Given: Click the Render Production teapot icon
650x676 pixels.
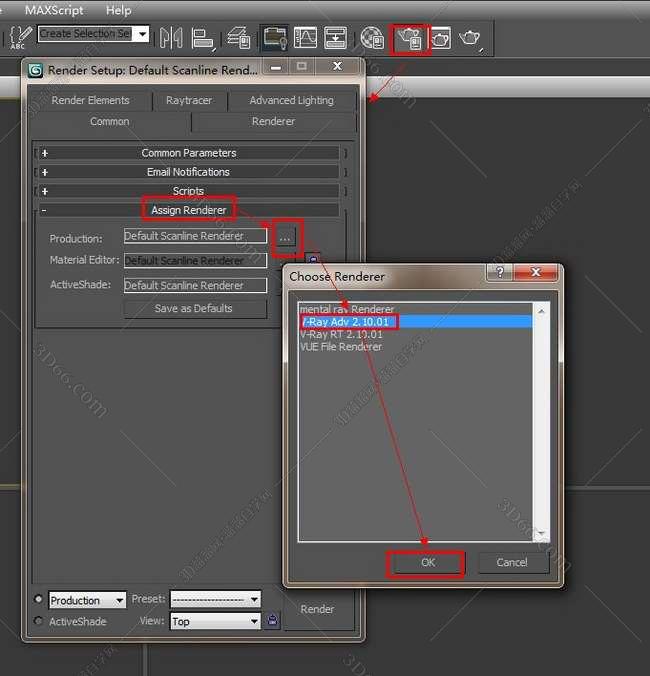Looking at the screenshot, I should pyautogui.click(x=471, y=39).
